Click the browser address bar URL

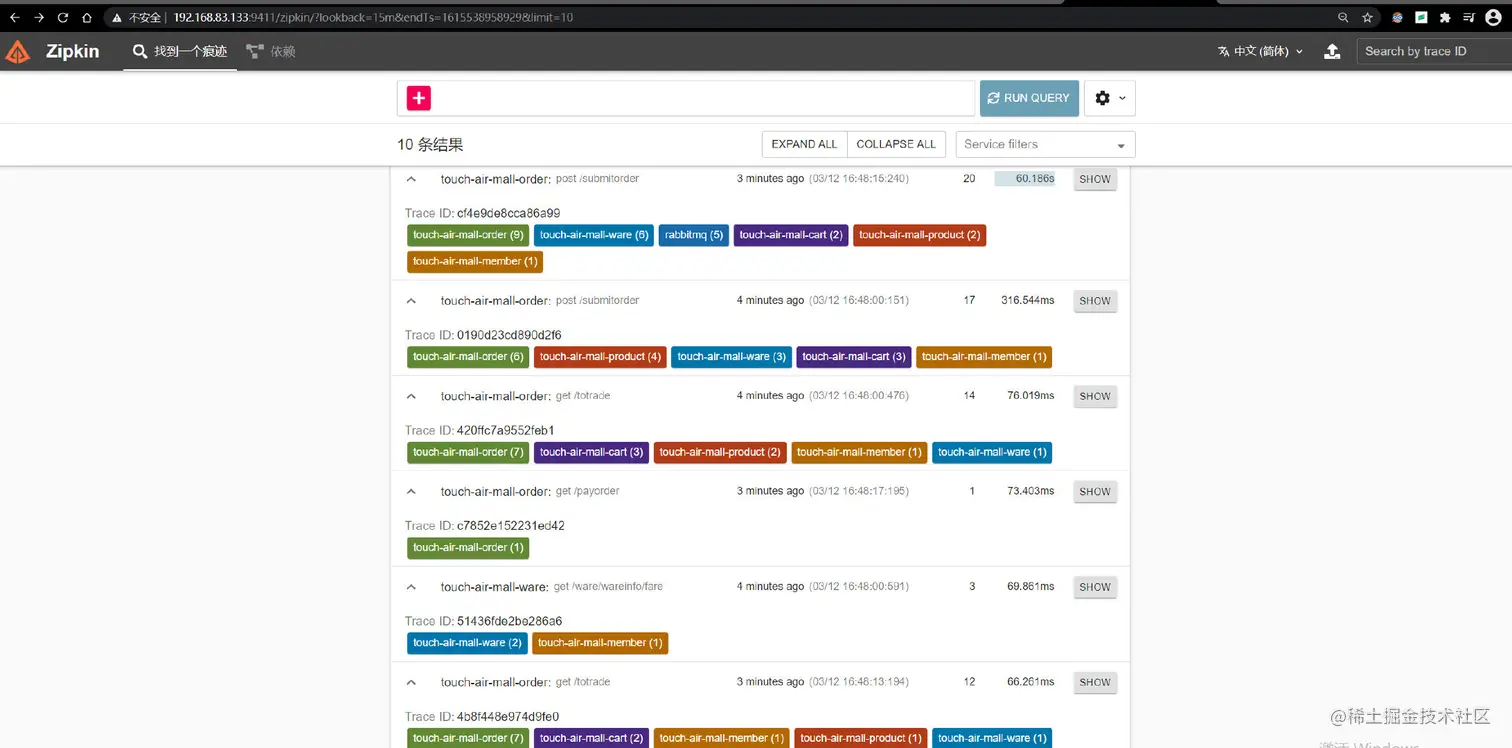(373, 18)
